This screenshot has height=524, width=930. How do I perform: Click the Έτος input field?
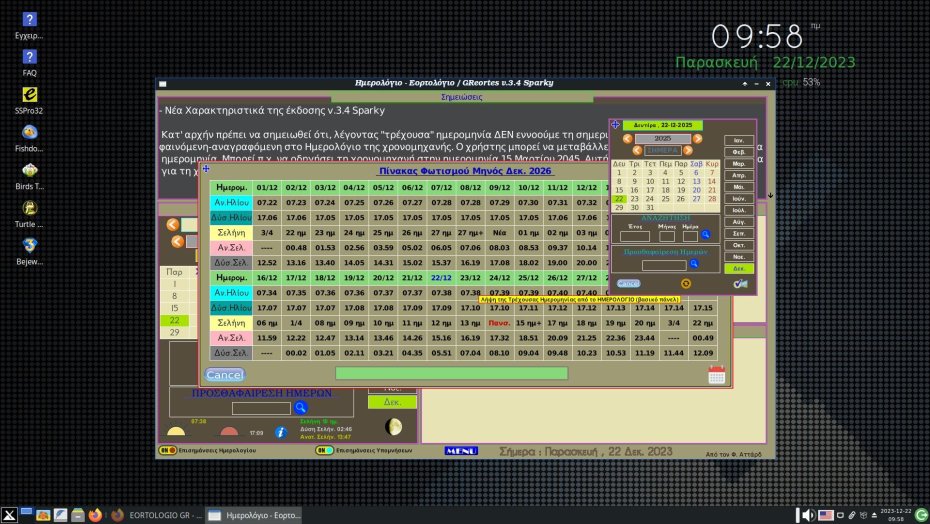click(635, 236)
